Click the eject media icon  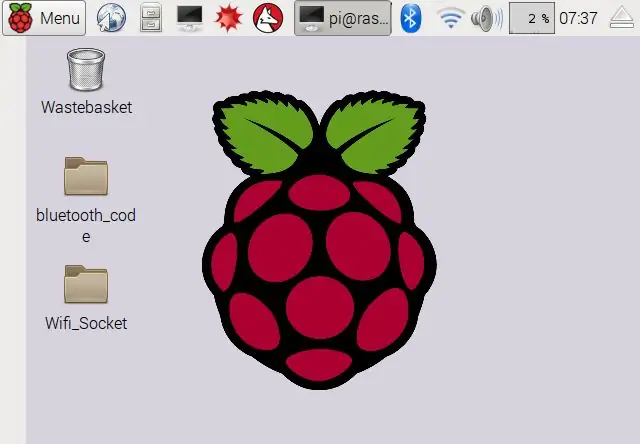[622, 18]
